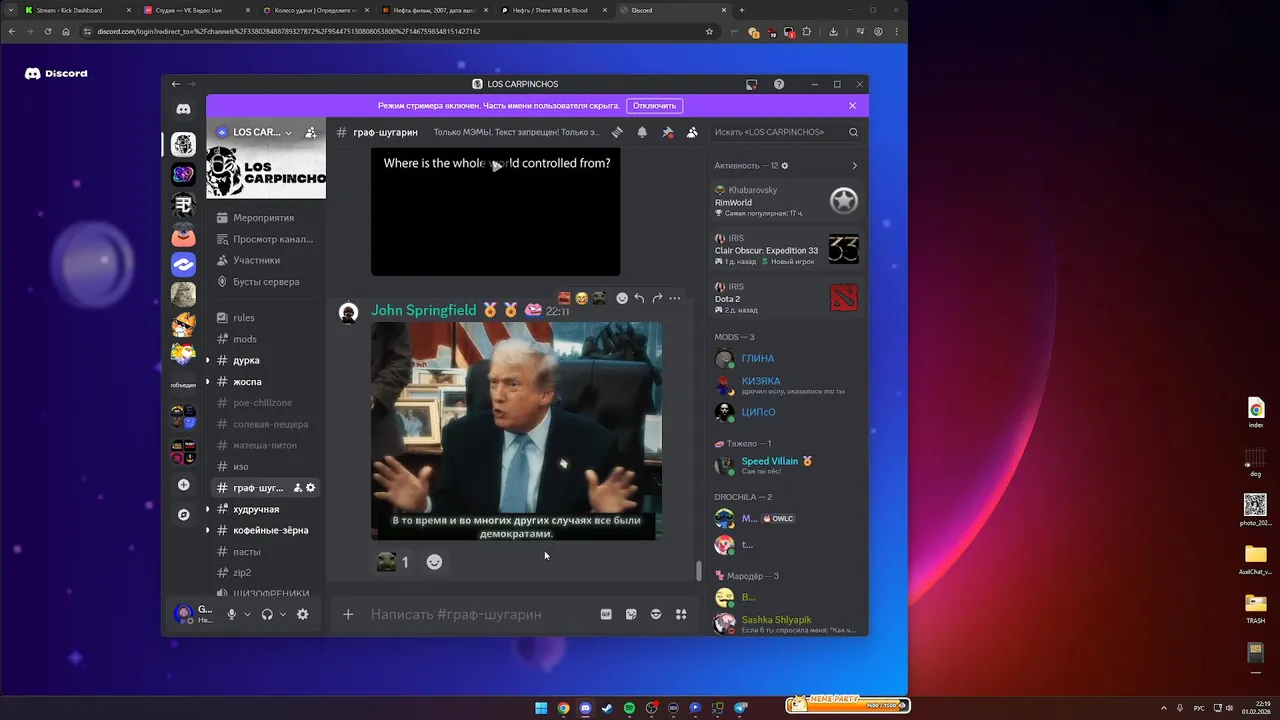This screenshot has width=1280, height=720.
Task: Dismiss the streamer mode banner
Action: pos(852,105)
